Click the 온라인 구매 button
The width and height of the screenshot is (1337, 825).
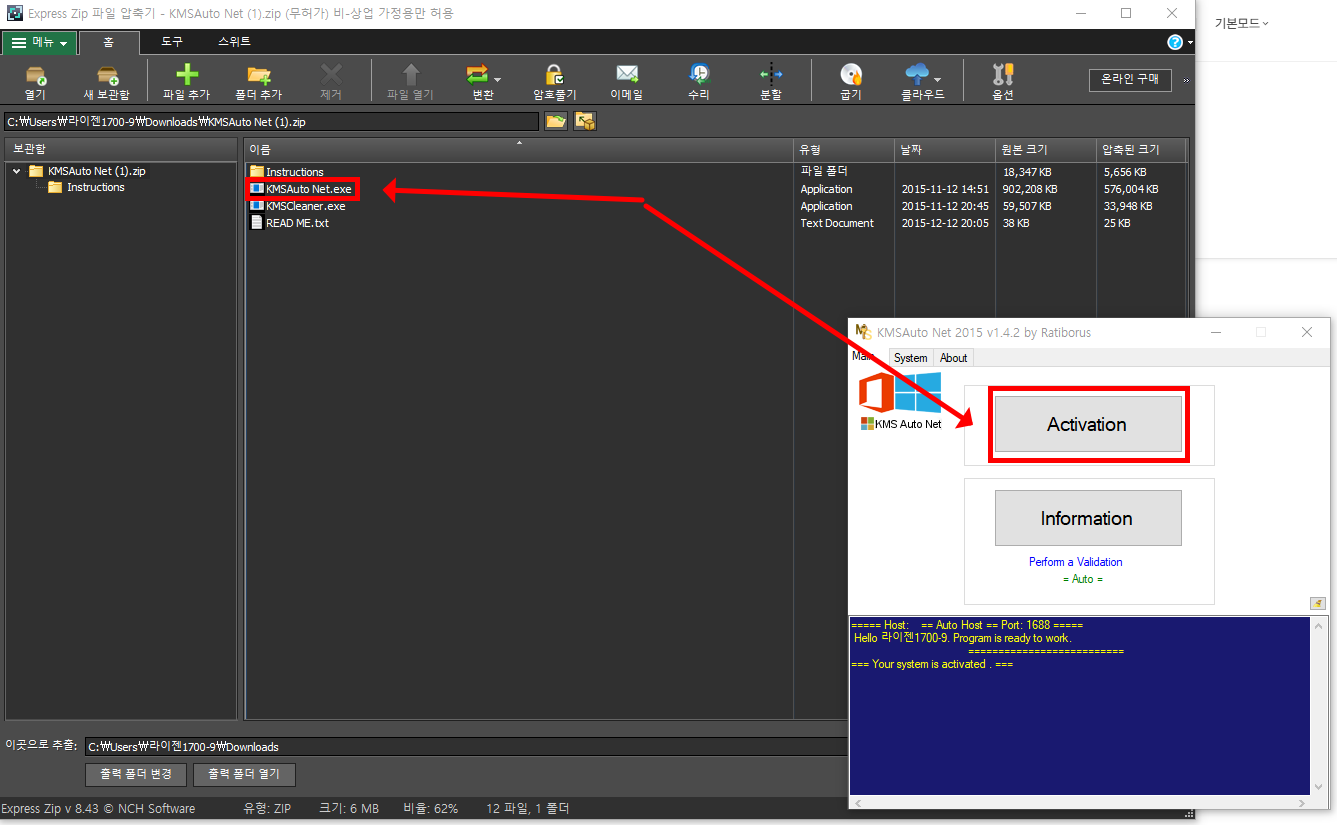pos(1130,80)
